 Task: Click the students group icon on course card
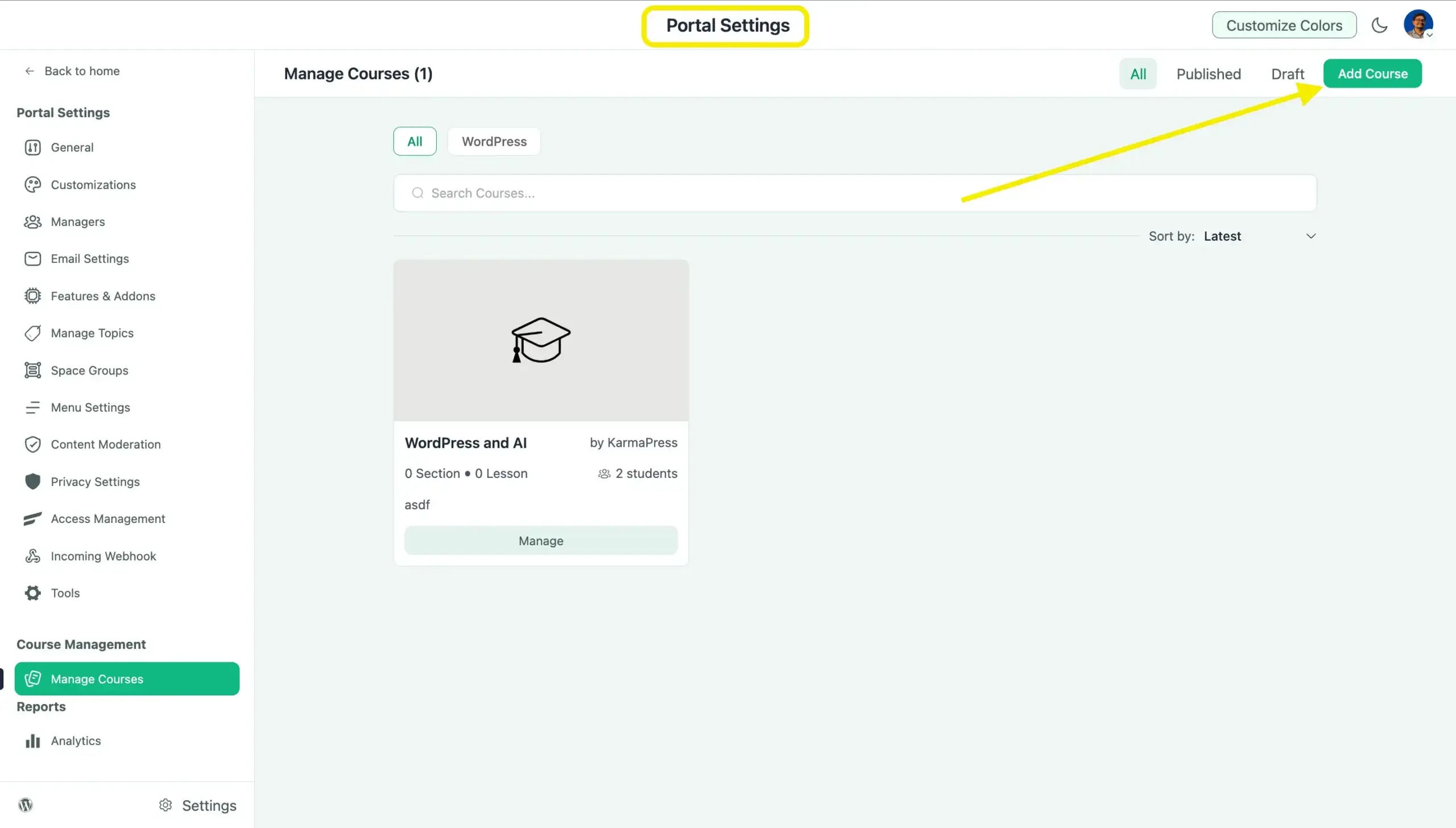click(604, 473)
